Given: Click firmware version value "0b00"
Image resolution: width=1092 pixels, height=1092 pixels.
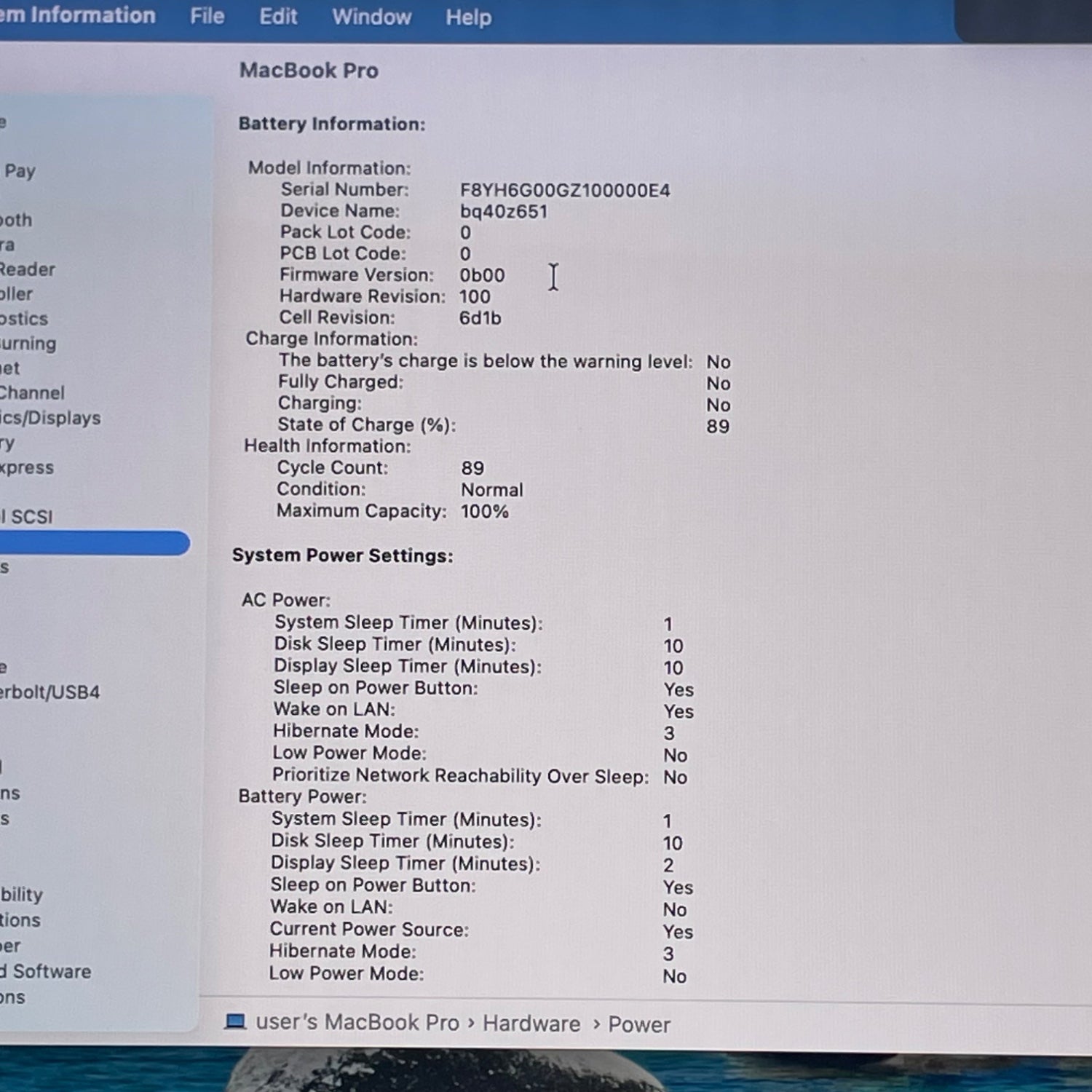Looking at the screenshot, I should click(x=482, y=275).
